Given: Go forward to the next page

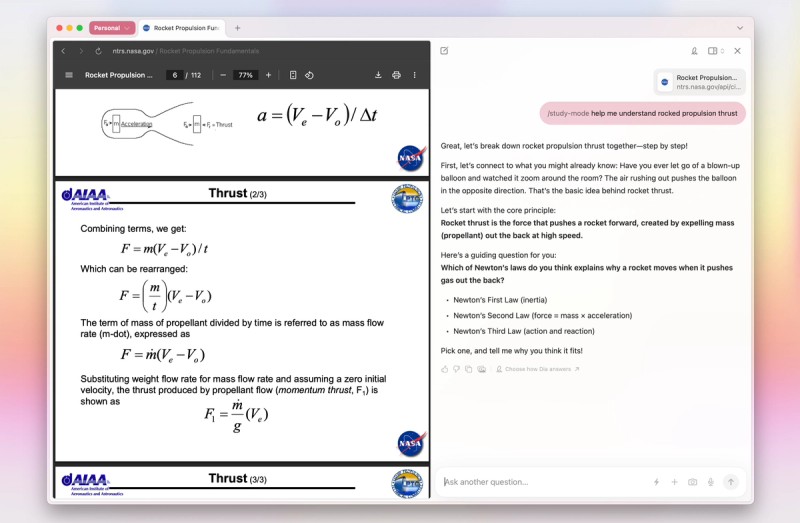Looking at the screenshot, I should [x=81, y=51].
